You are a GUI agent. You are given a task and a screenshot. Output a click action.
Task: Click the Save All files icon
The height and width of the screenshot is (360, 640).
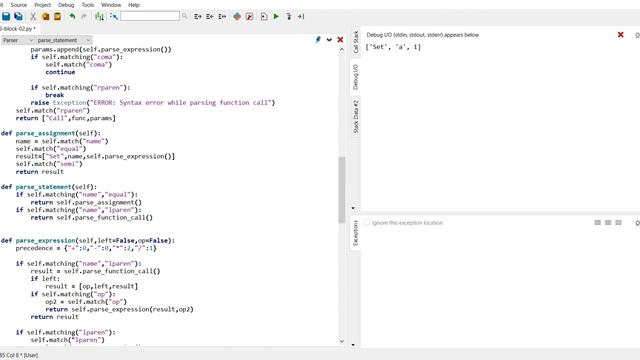click(x=18, y=16)
